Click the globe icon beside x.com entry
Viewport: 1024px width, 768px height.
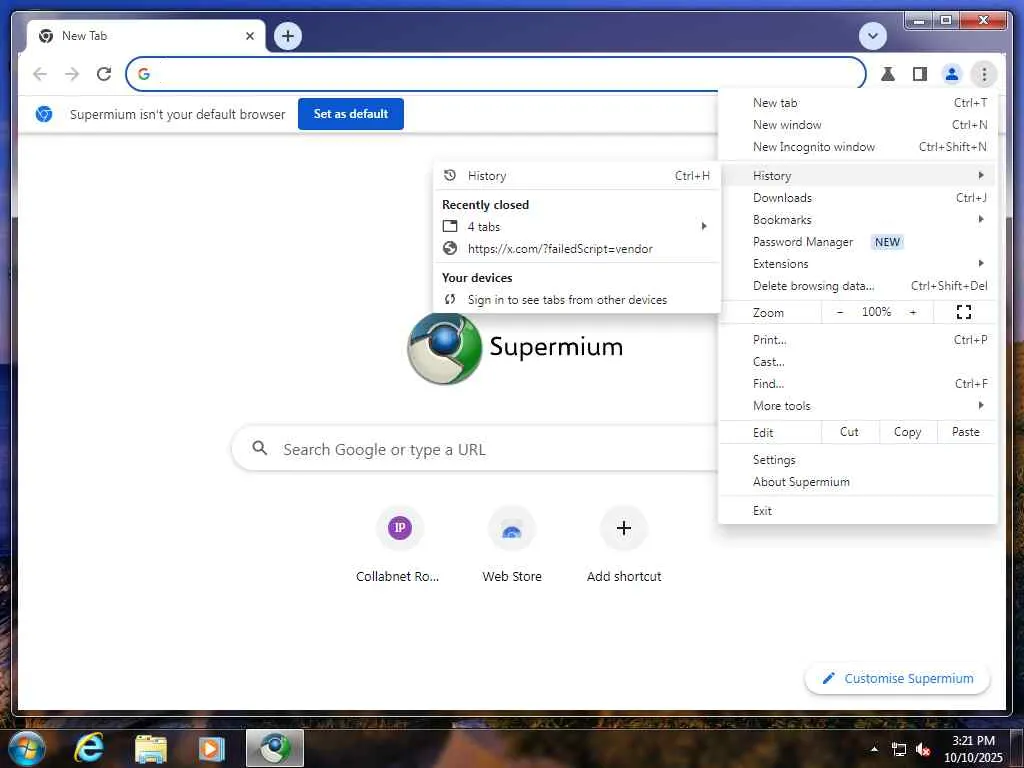(x=450, y=248)
